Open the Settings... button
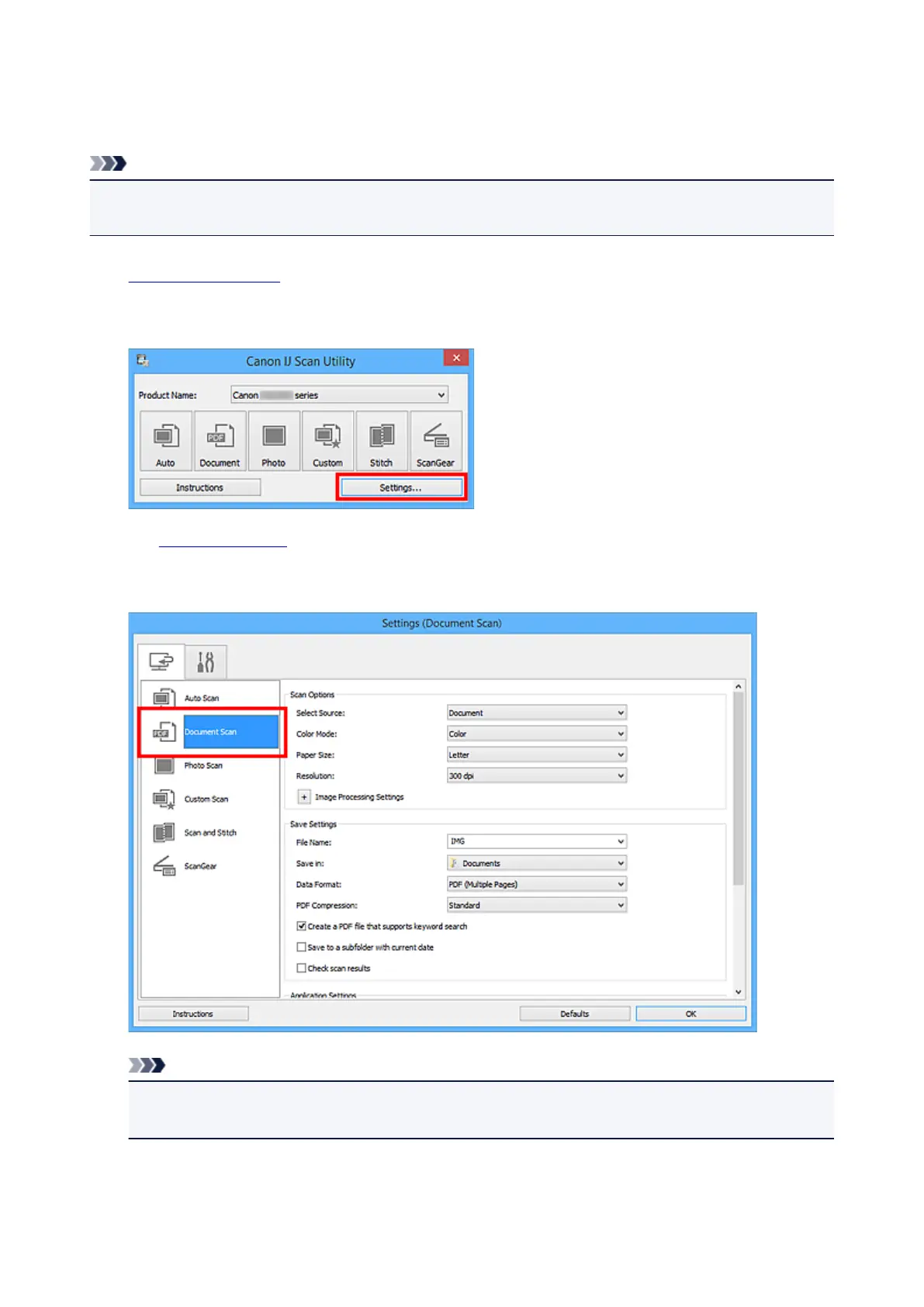 [x=401, y=487]
